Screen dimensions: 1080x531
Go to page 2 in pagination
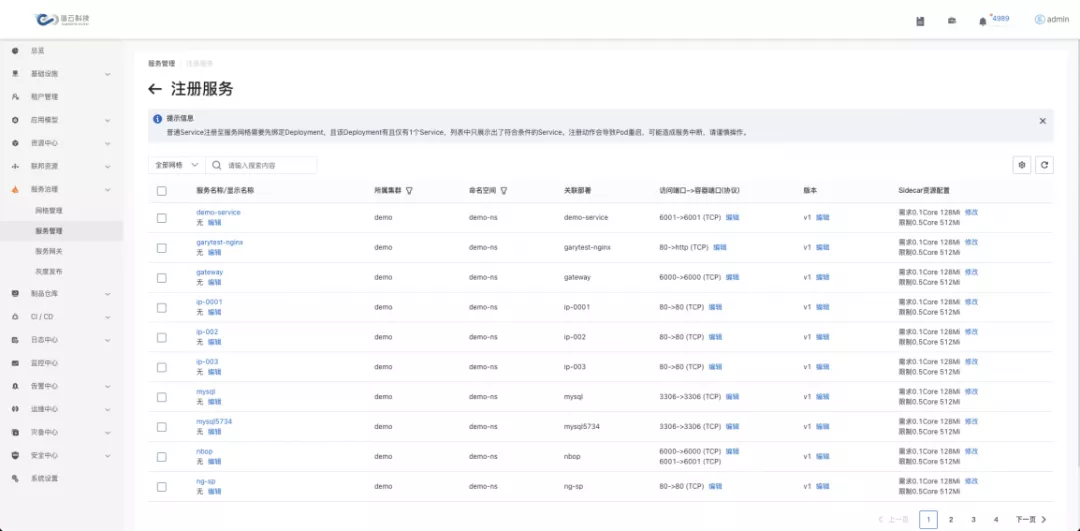pos(951,519)
